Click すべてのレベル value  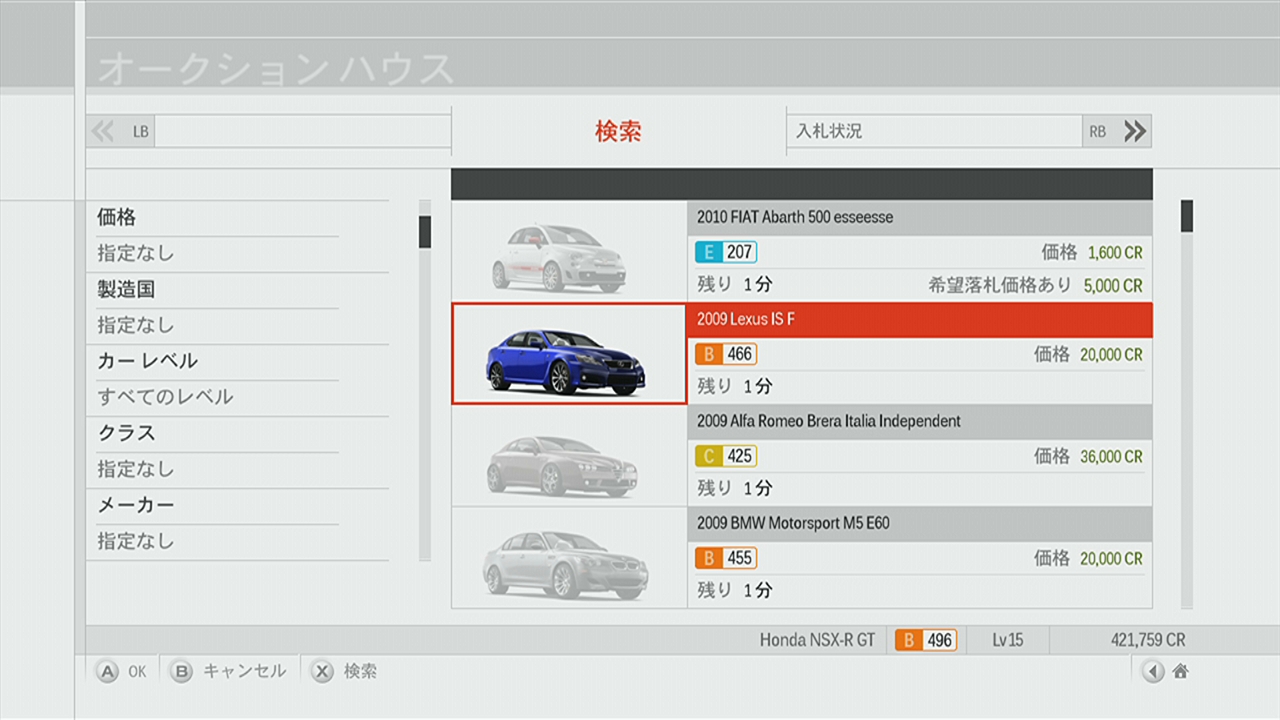[x=165, y=397]
